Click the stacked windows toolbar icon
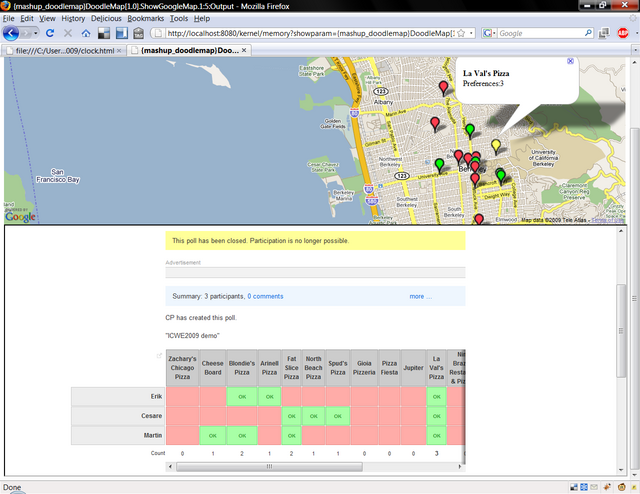 pyautogui.click(x=604, y=33)
